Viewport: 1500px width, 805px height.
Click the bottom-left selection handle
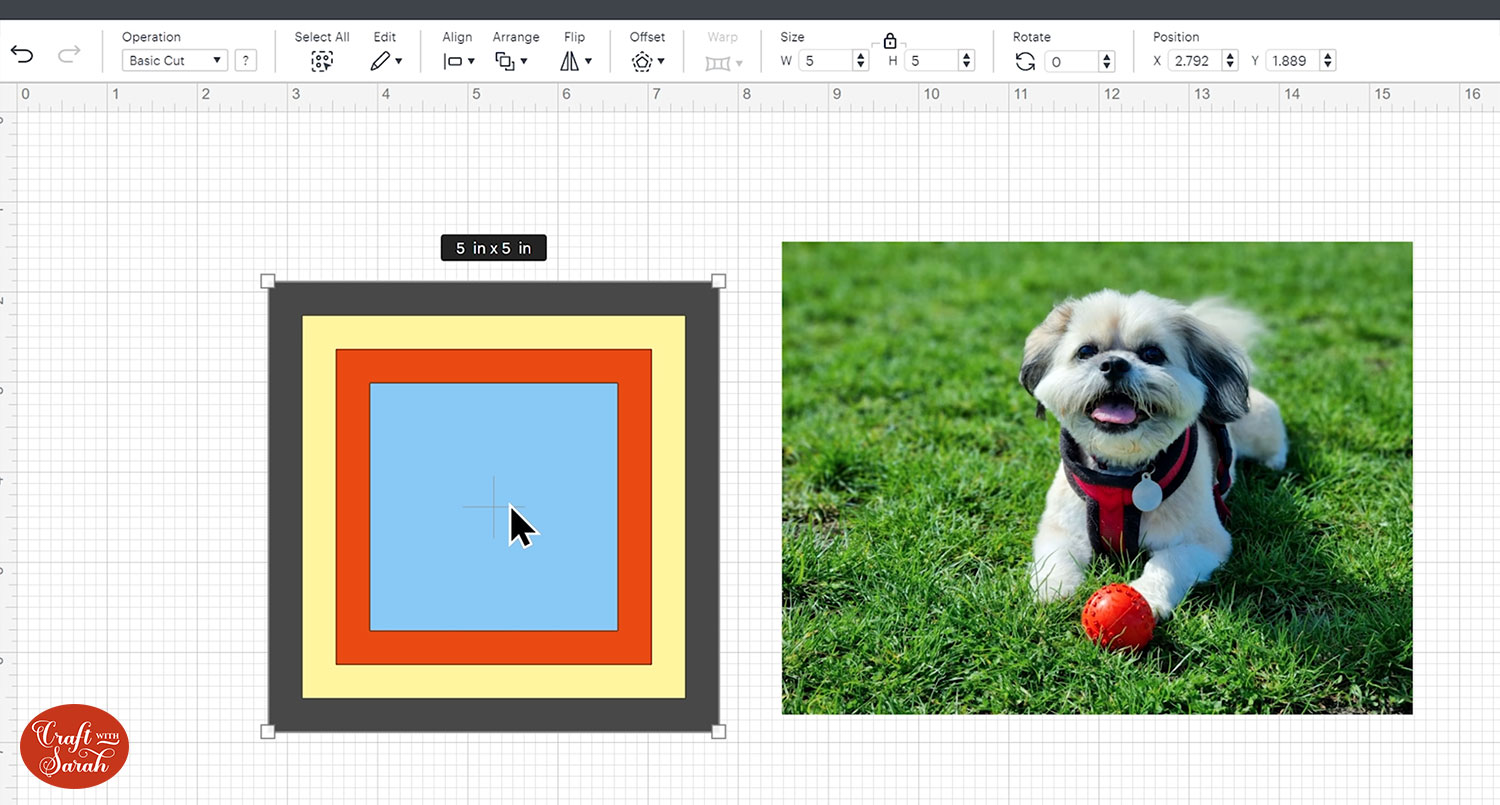tap(268, 732)
